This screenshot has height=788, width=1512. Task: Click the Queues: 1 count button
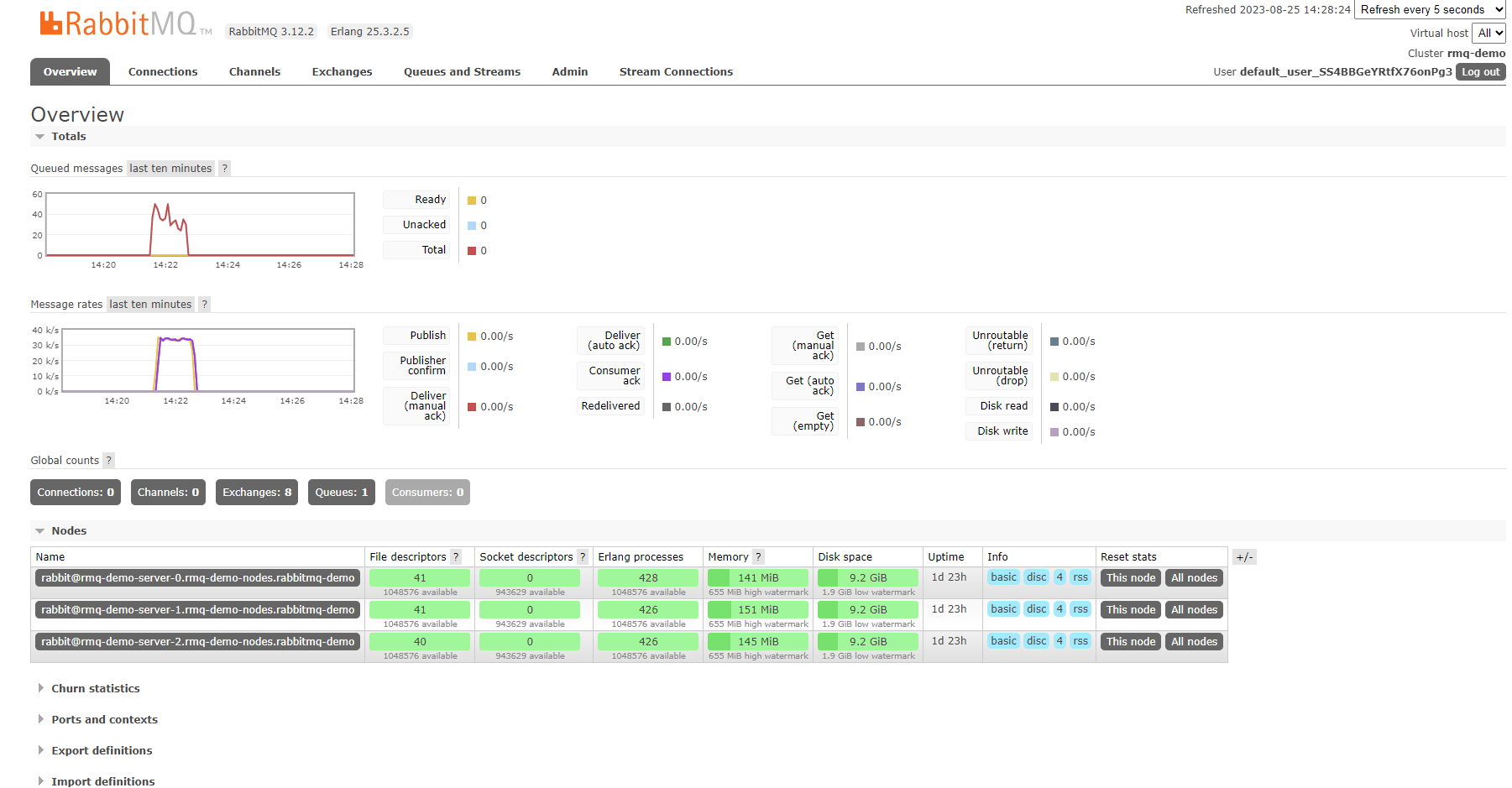tap(342, 493)
